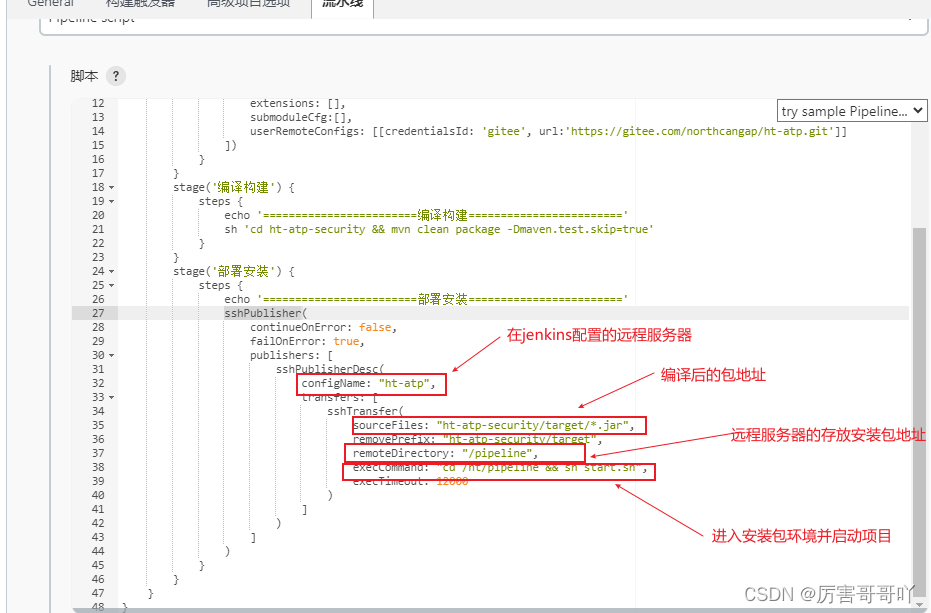Click the help icon beside 脚本

(116, 76)
